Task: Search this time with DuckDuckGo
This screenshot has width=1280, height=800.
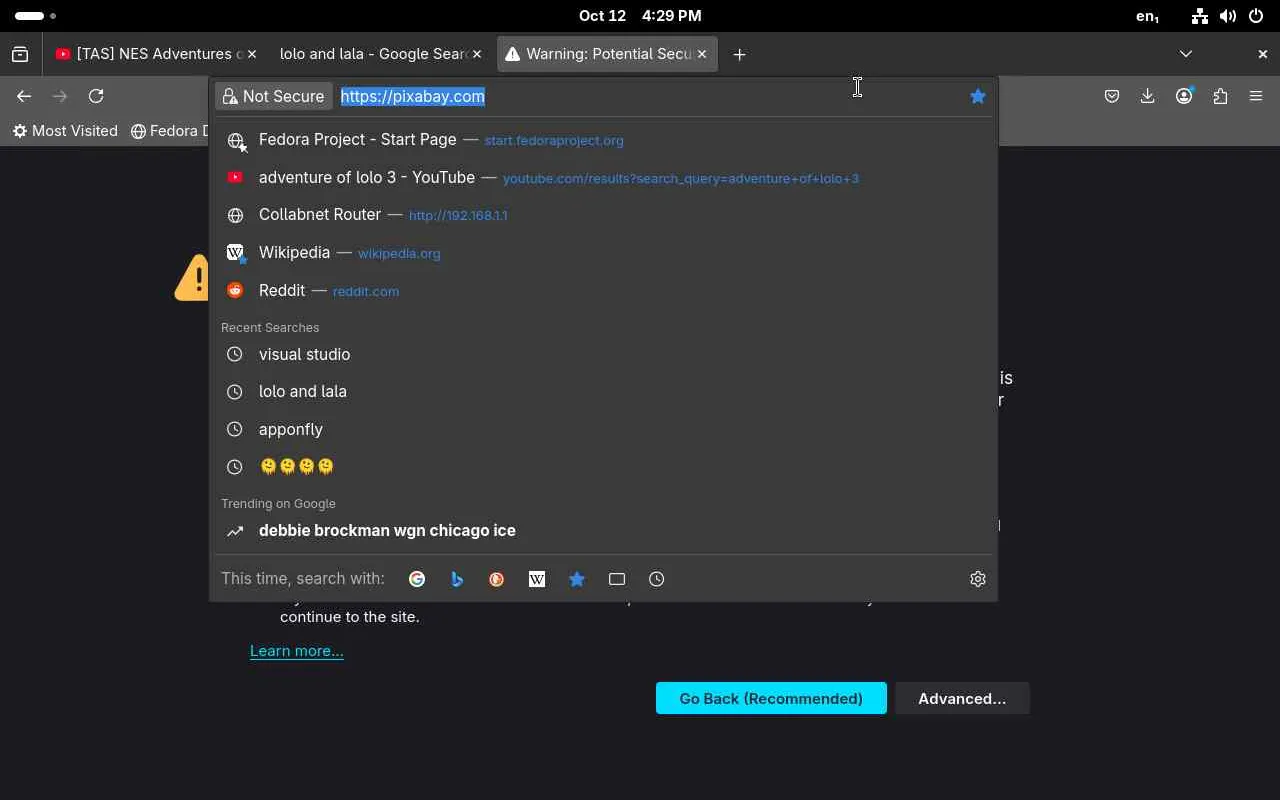Action: 497,579
